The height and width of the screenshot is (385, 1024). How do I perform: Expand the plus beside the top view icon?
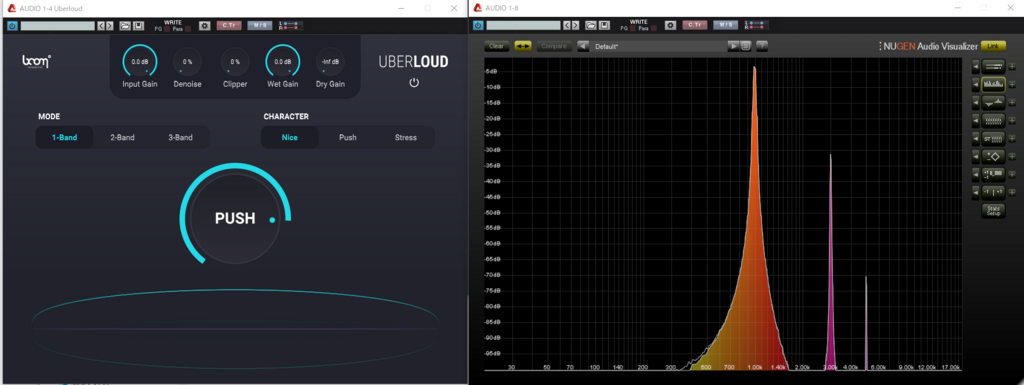[1012, 67]
